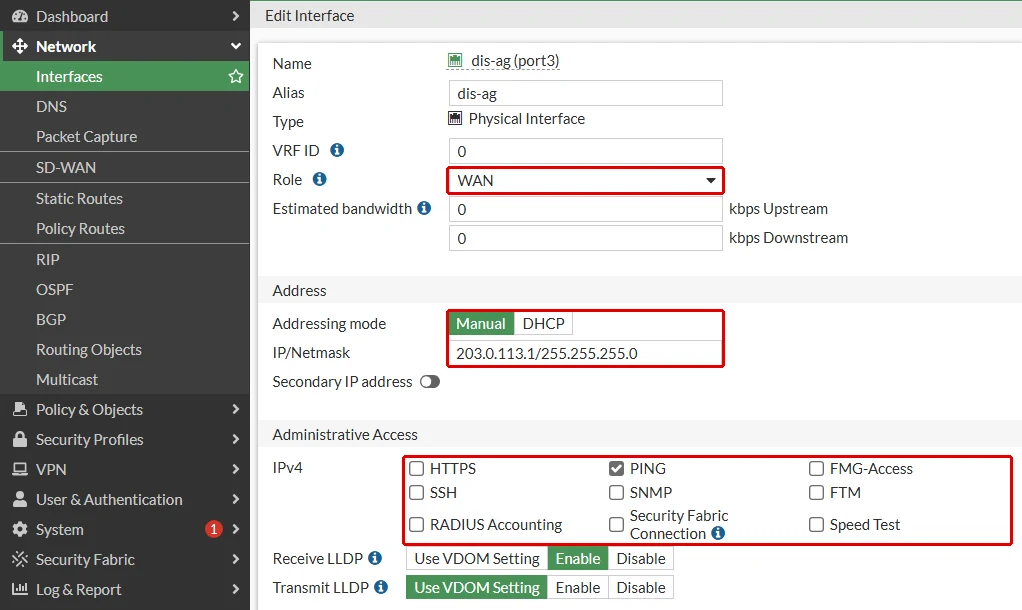
Task: Enable the FMG-Access checkbox
Action: (817, 469)
